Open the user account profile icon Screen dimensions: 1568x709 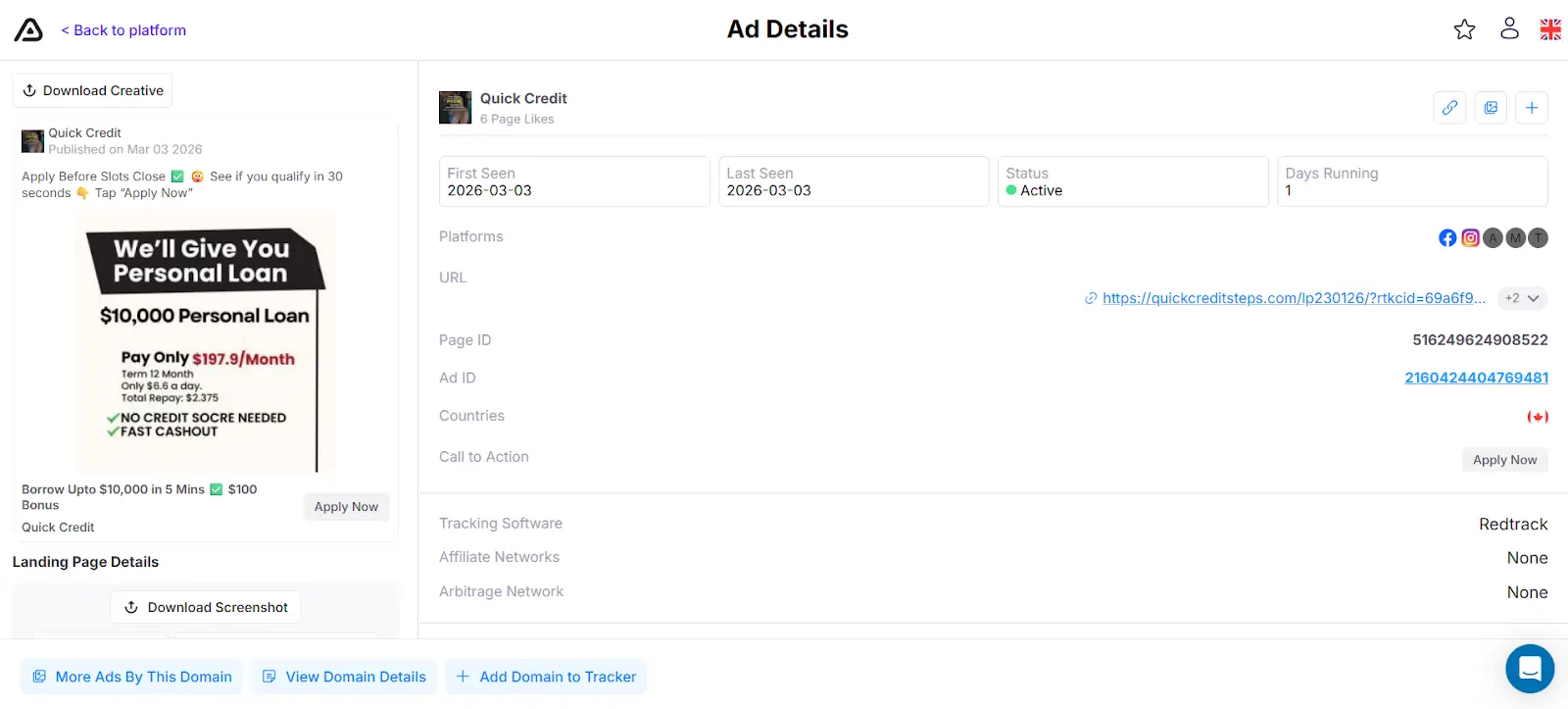click(1509, 29)
